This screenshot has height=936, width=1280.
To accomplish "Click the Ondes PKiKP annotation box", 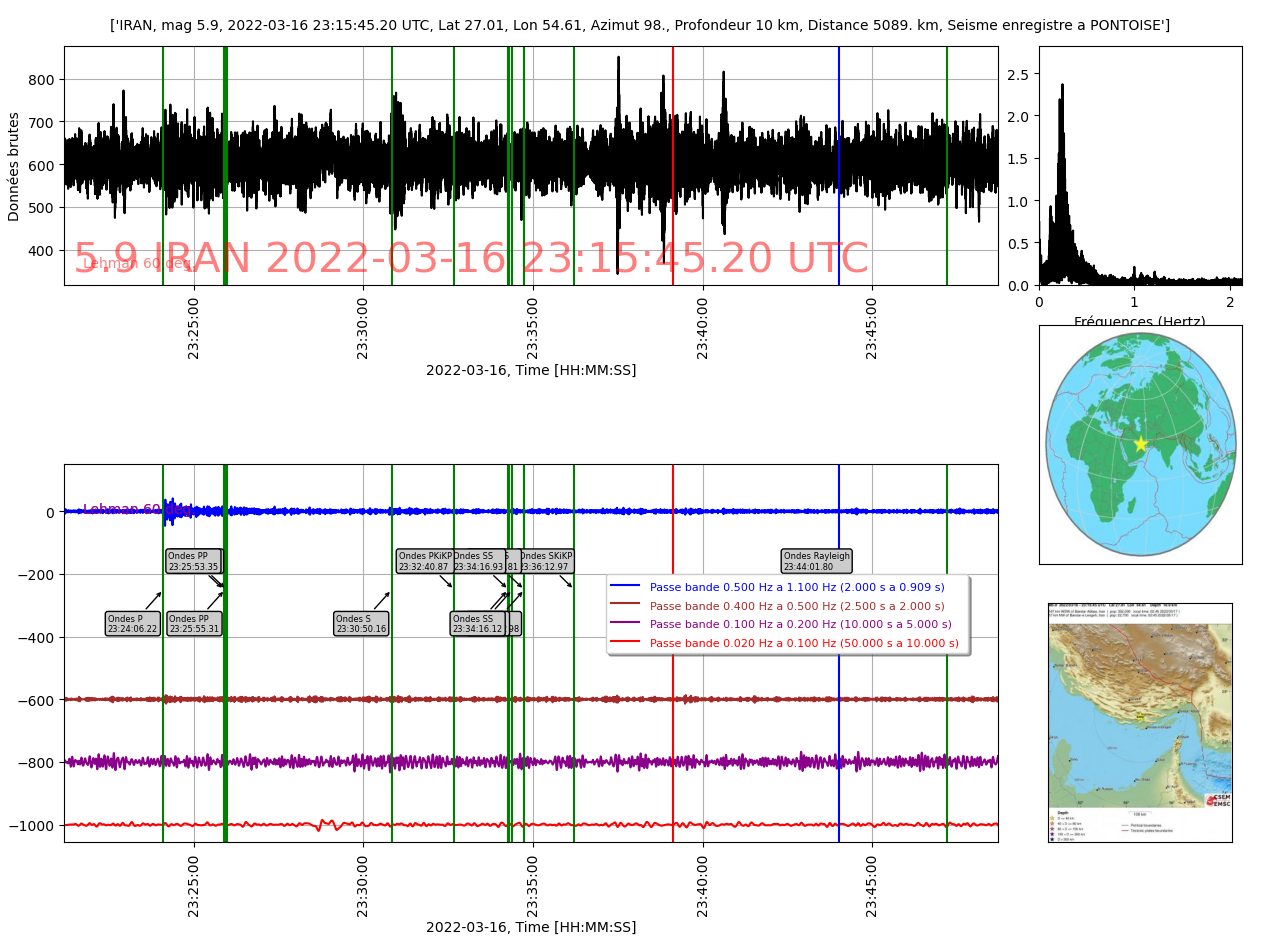I will coord(424,561).
